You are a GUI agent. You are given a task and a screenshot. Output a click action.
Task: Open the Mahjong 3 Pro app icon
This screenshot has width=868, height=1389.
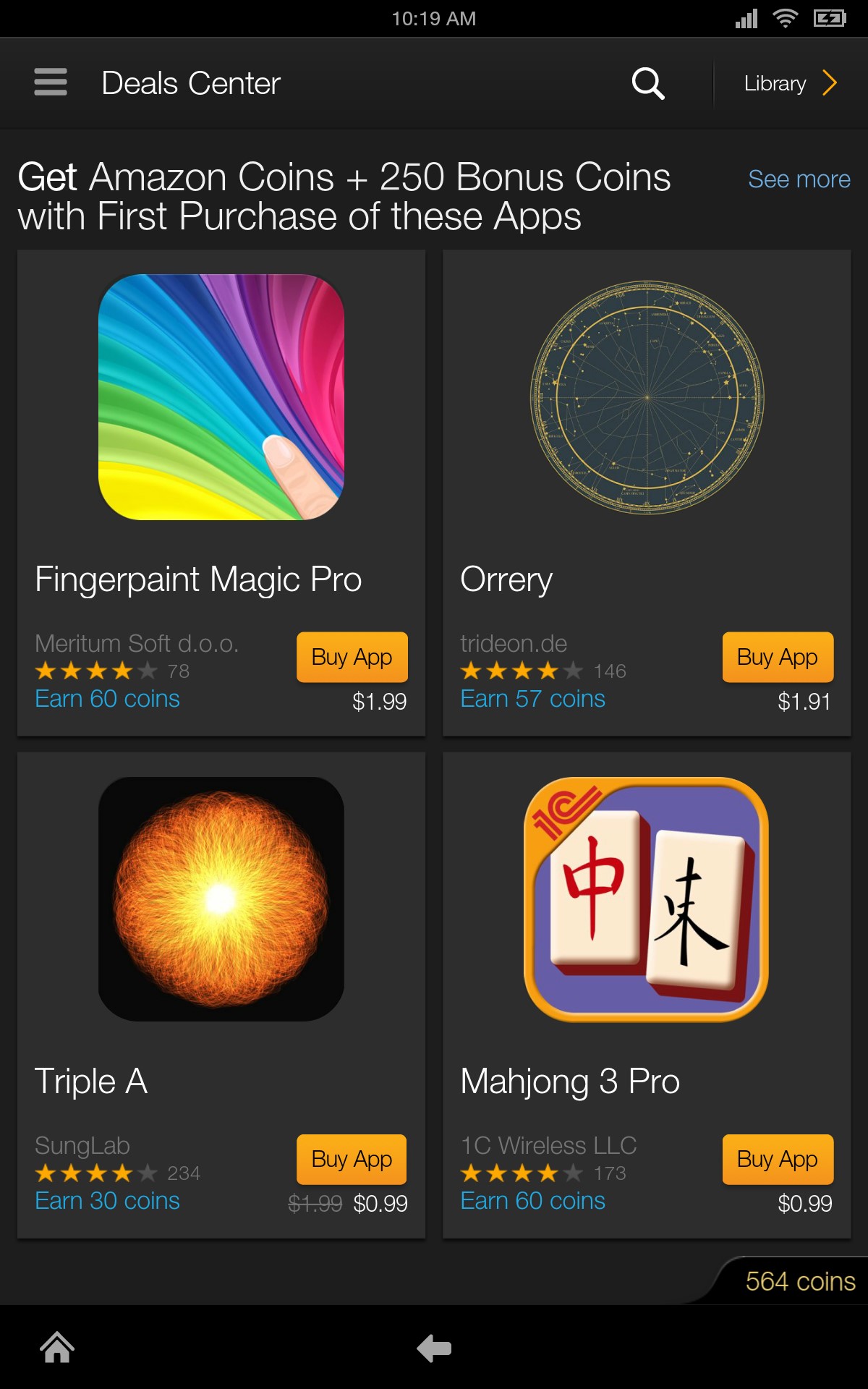pyautogui.click(x=647, y=899)
